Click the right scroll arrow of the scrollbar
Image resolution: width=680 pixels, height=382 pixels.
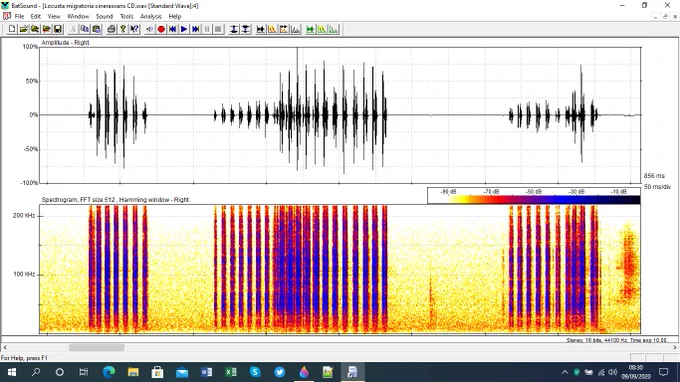point(675,347)
